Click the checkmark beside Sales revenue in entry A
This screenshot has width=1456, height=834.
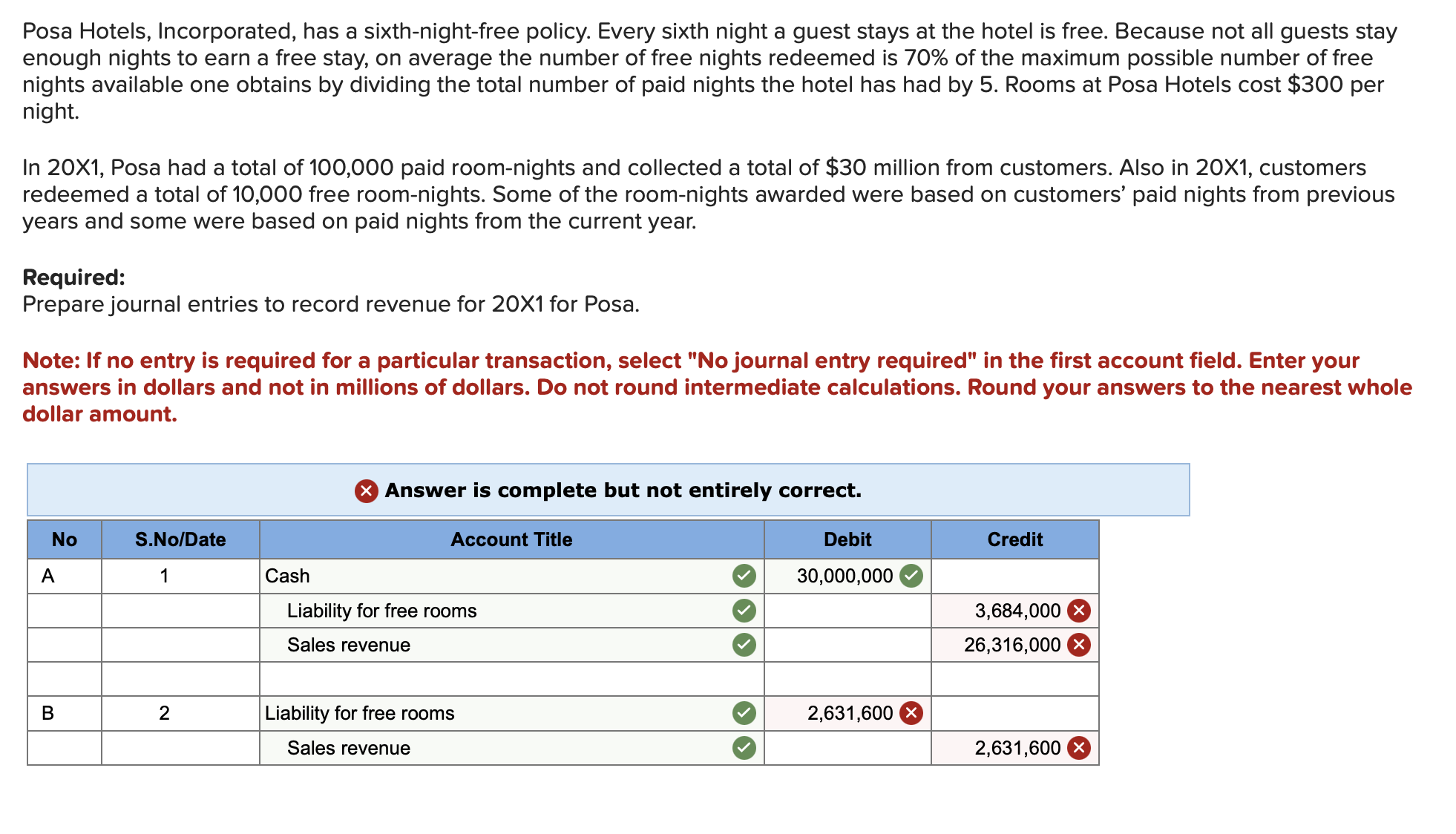pos(744,645)
